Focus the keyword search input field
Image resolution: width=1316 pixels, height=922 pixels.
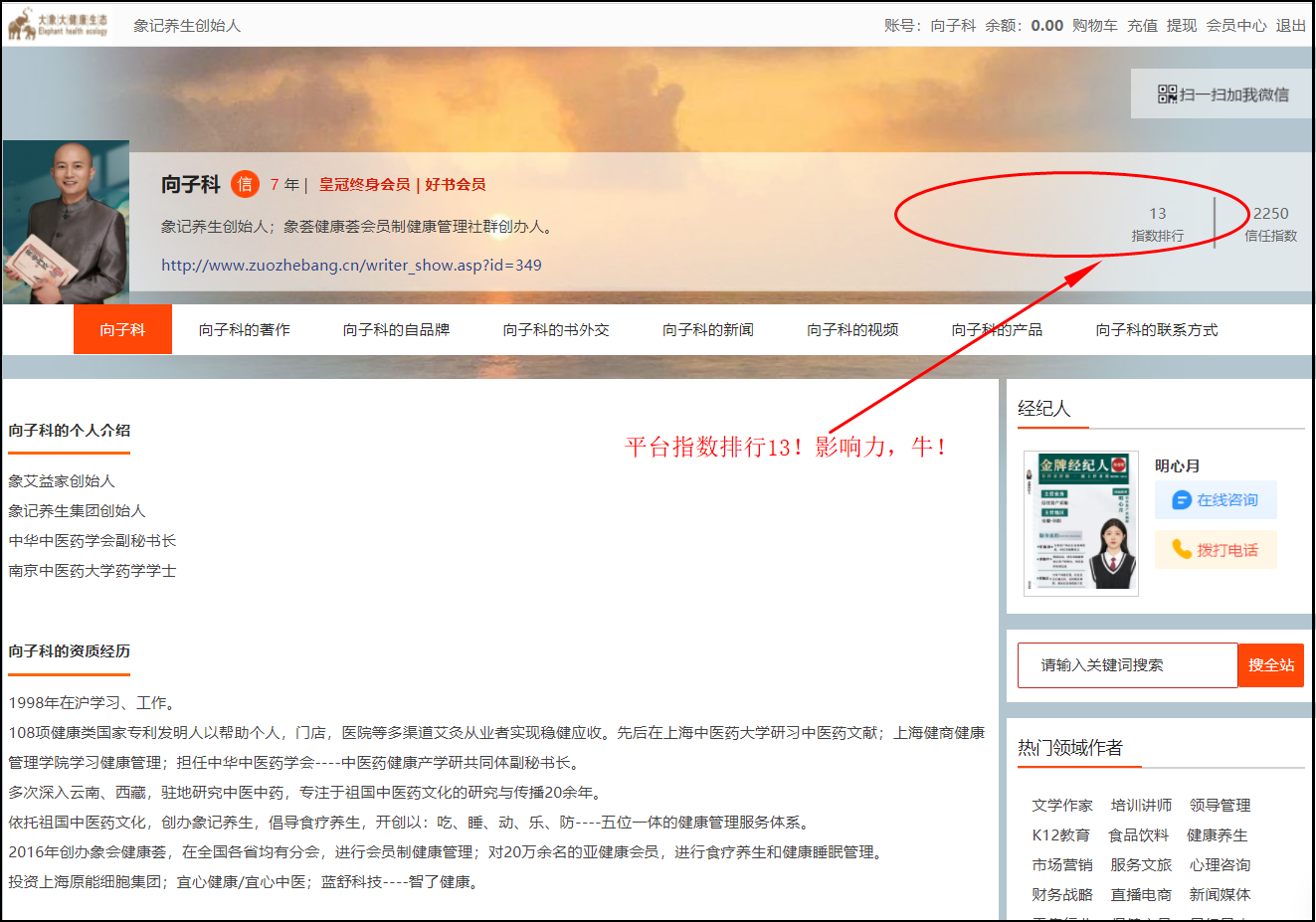click(1127, 665)
